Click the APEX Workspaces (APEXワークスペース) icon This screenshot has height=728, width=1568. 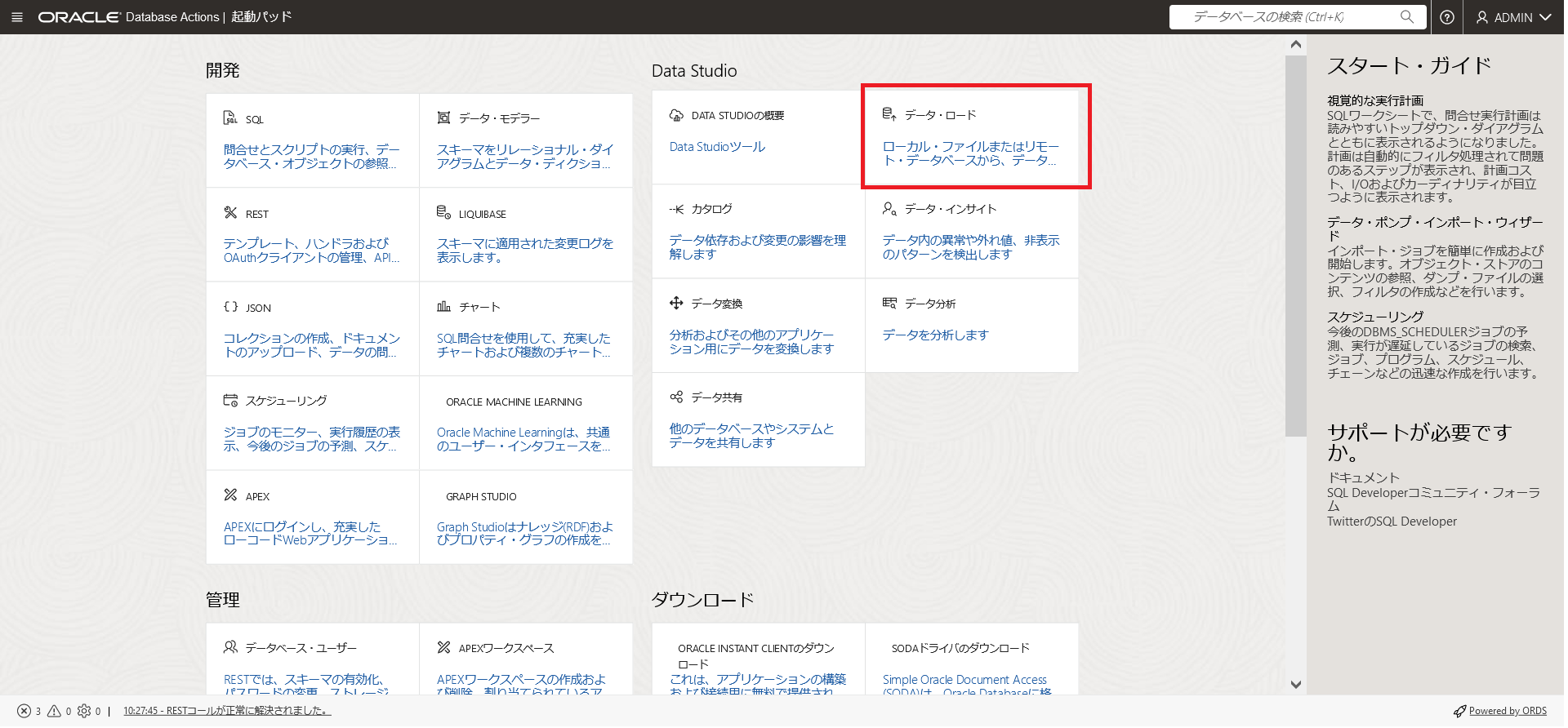[443, 647]
